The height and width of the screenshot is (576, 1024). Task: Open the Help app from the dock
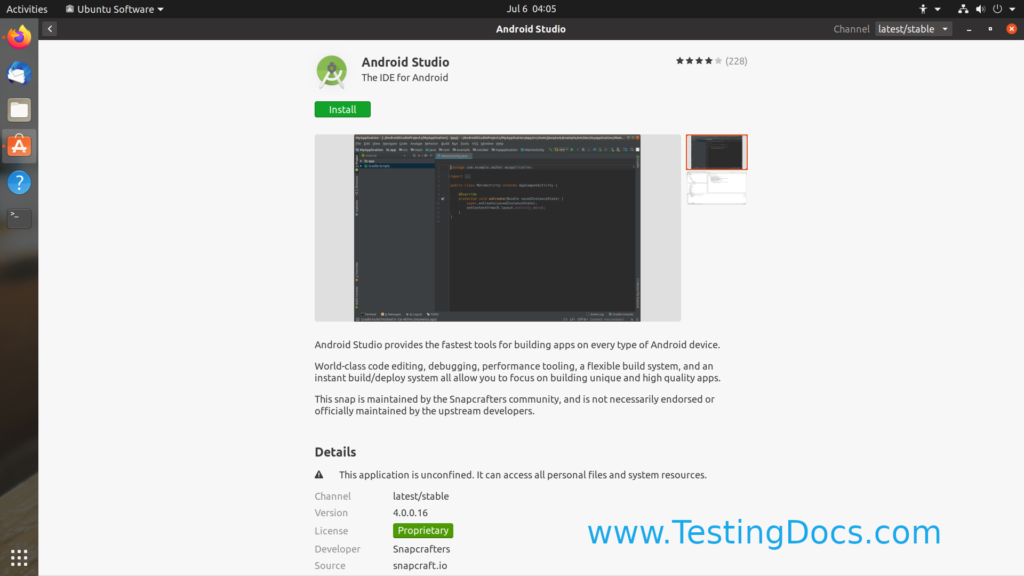[x=18, y=182]
